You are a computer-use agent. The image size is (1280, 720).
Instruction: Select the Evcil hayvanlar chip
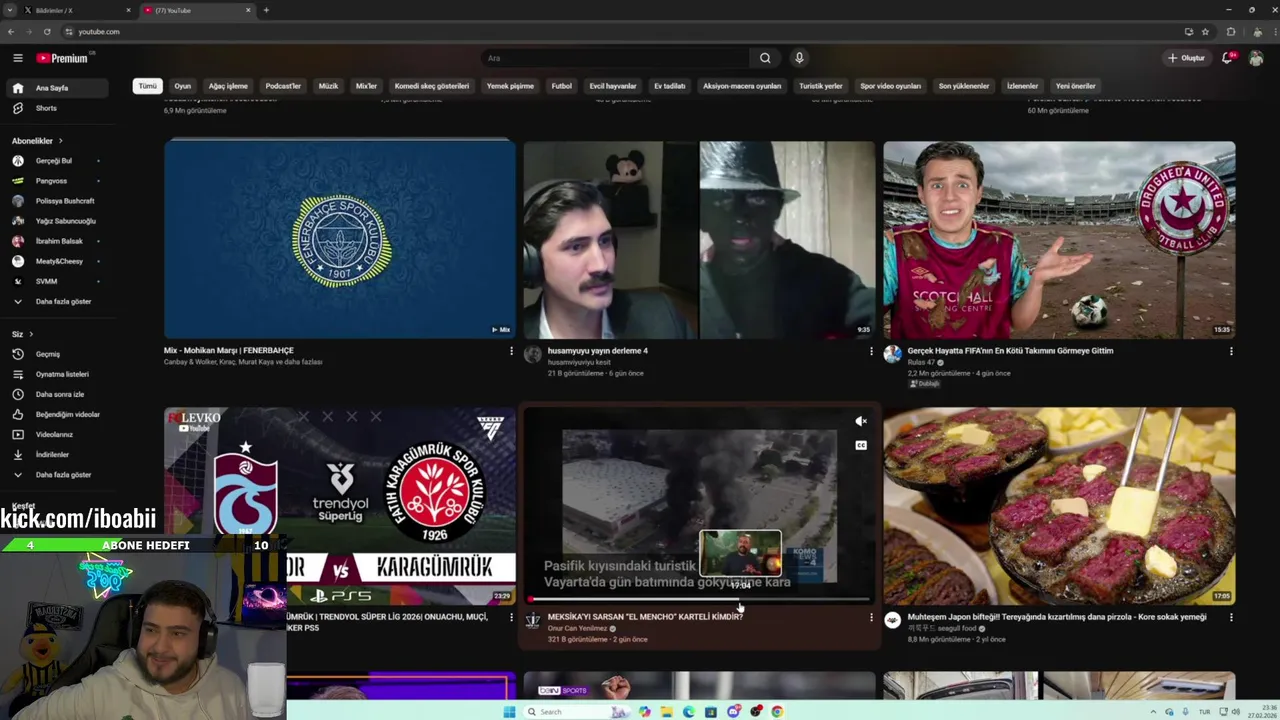tap(613, 86)
